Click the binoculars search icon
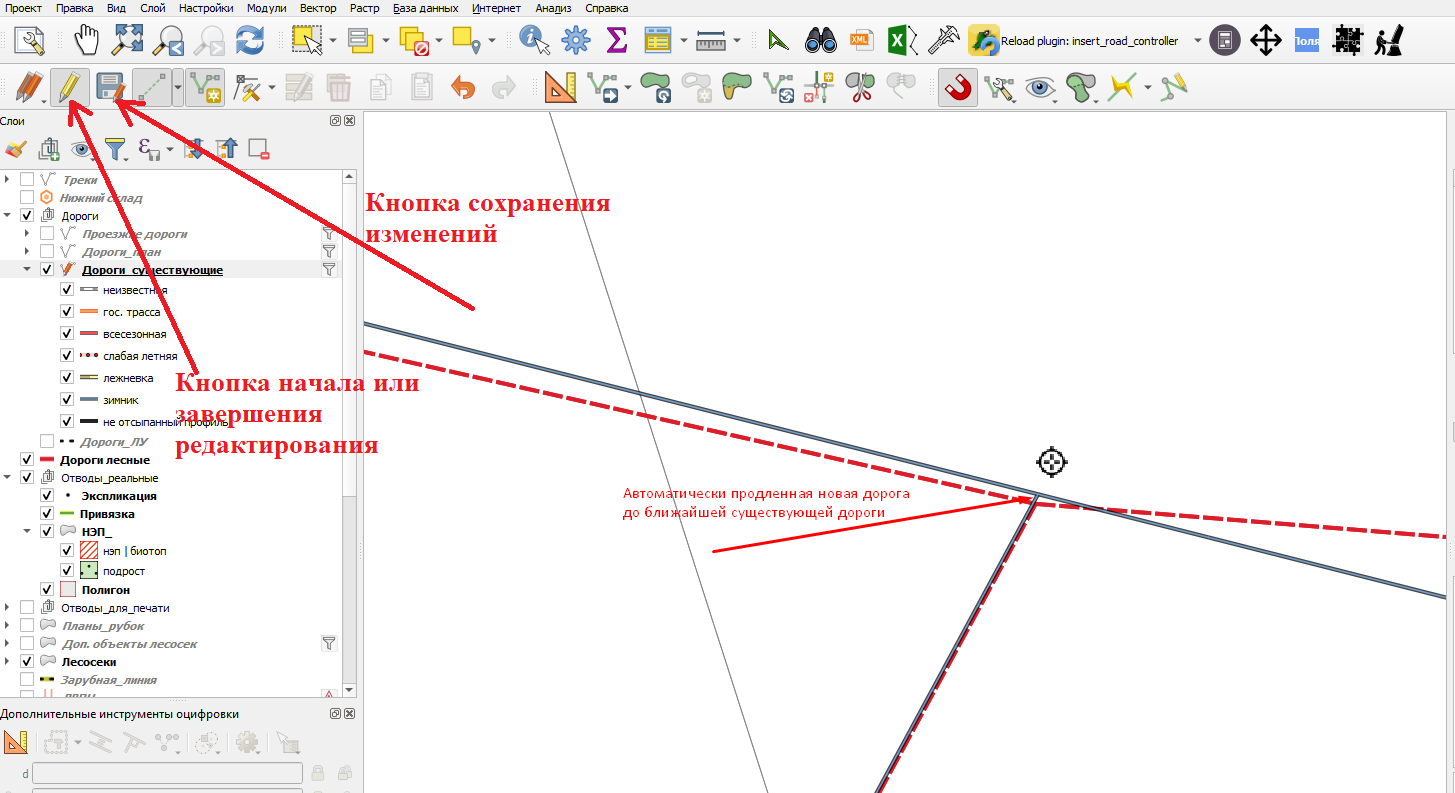This screenshot has width=1455, height=793. (x=821, y=40)
